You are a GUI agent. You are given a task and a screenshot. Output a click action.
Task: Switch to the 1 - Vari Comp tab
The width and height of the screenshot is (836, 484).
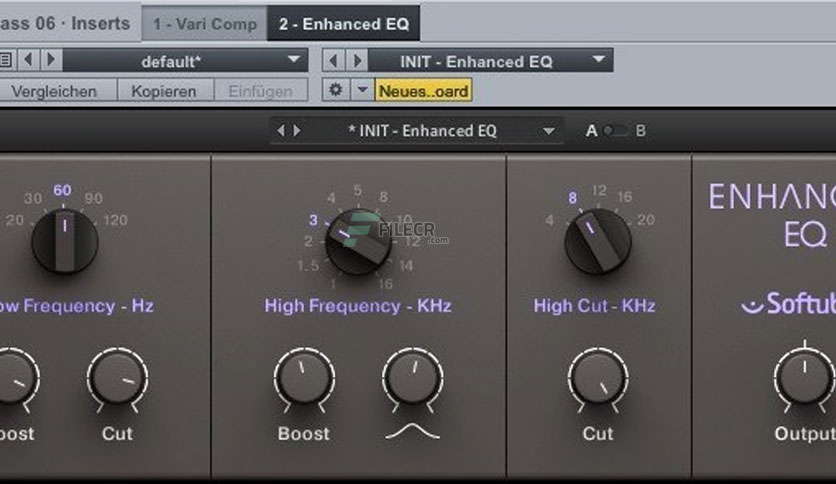pos(205,24)
